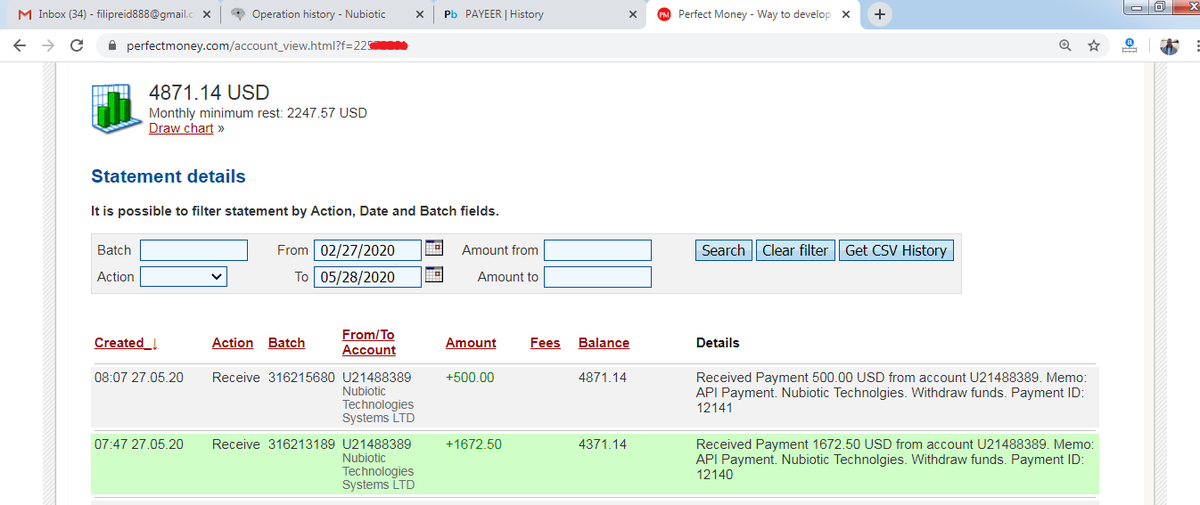Open the From date calendar picker
Image resolution: width=1200 pixels, height=505 pixels.
pos(434,249)
